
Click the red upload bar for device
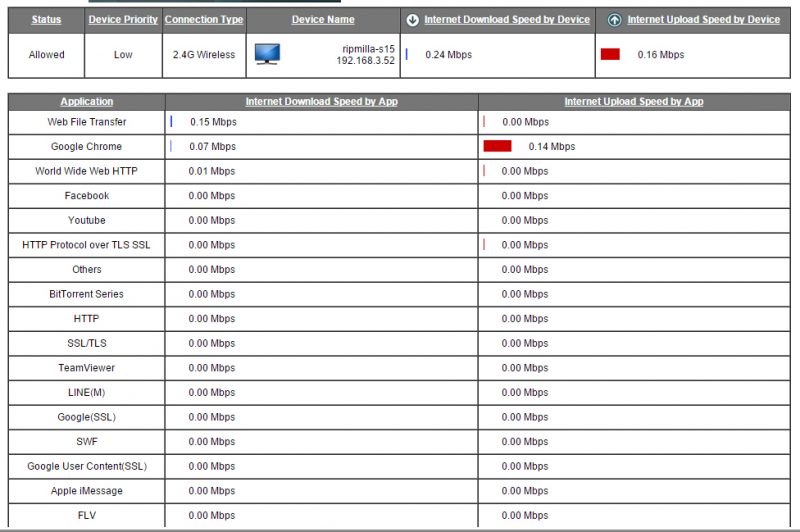click(610, 55)
